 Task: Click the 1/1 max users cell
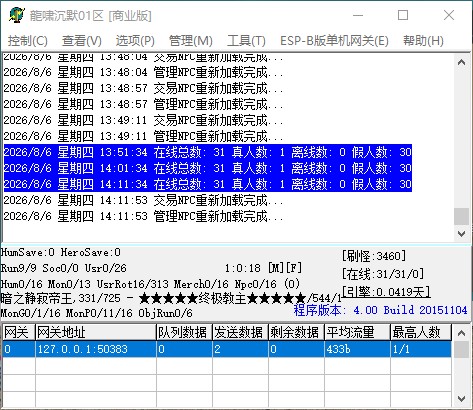421,349
